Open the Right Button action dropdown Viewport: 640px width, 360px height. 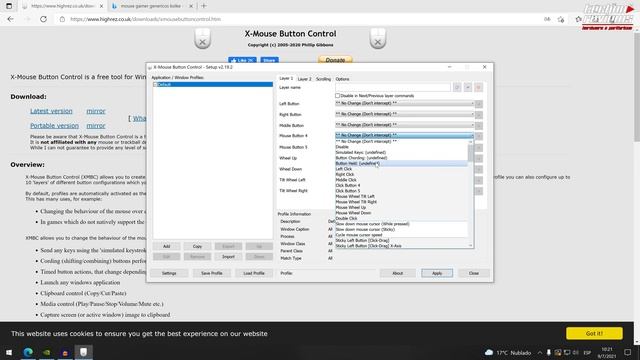pos(404,114)
